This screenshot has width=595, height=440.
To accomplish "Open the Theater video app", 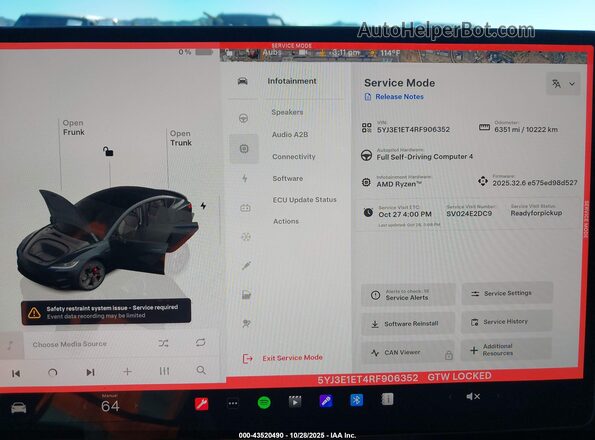I will coord(295,401).
